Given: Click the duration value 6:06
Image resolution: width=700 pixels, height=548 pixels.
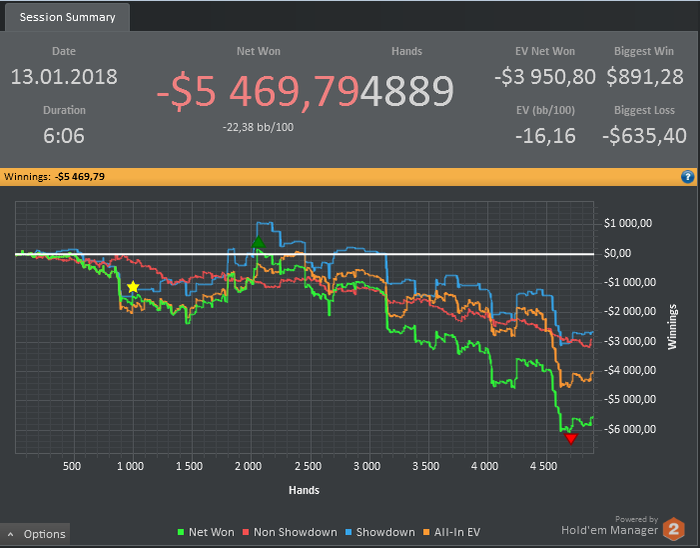Looking at the screenshot, I should coord(64,136).
